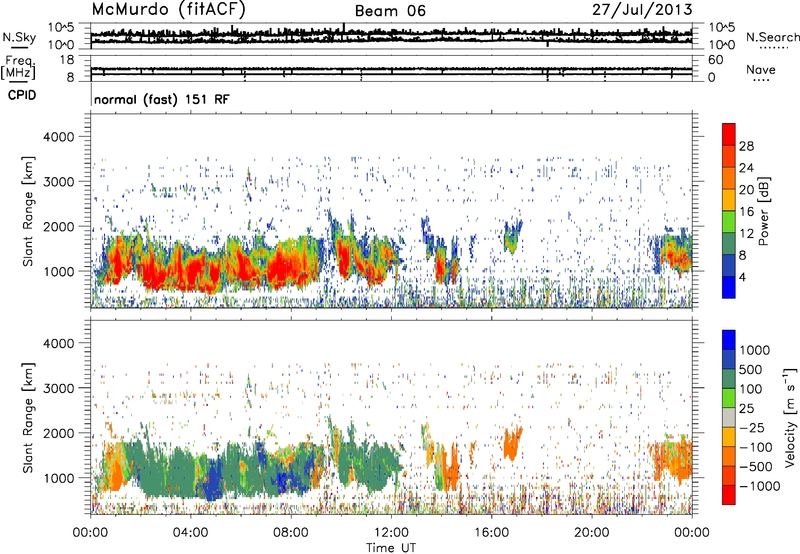
Task: Click the '3000' tick of Power panel range axis
Action: tap(58, 182)
